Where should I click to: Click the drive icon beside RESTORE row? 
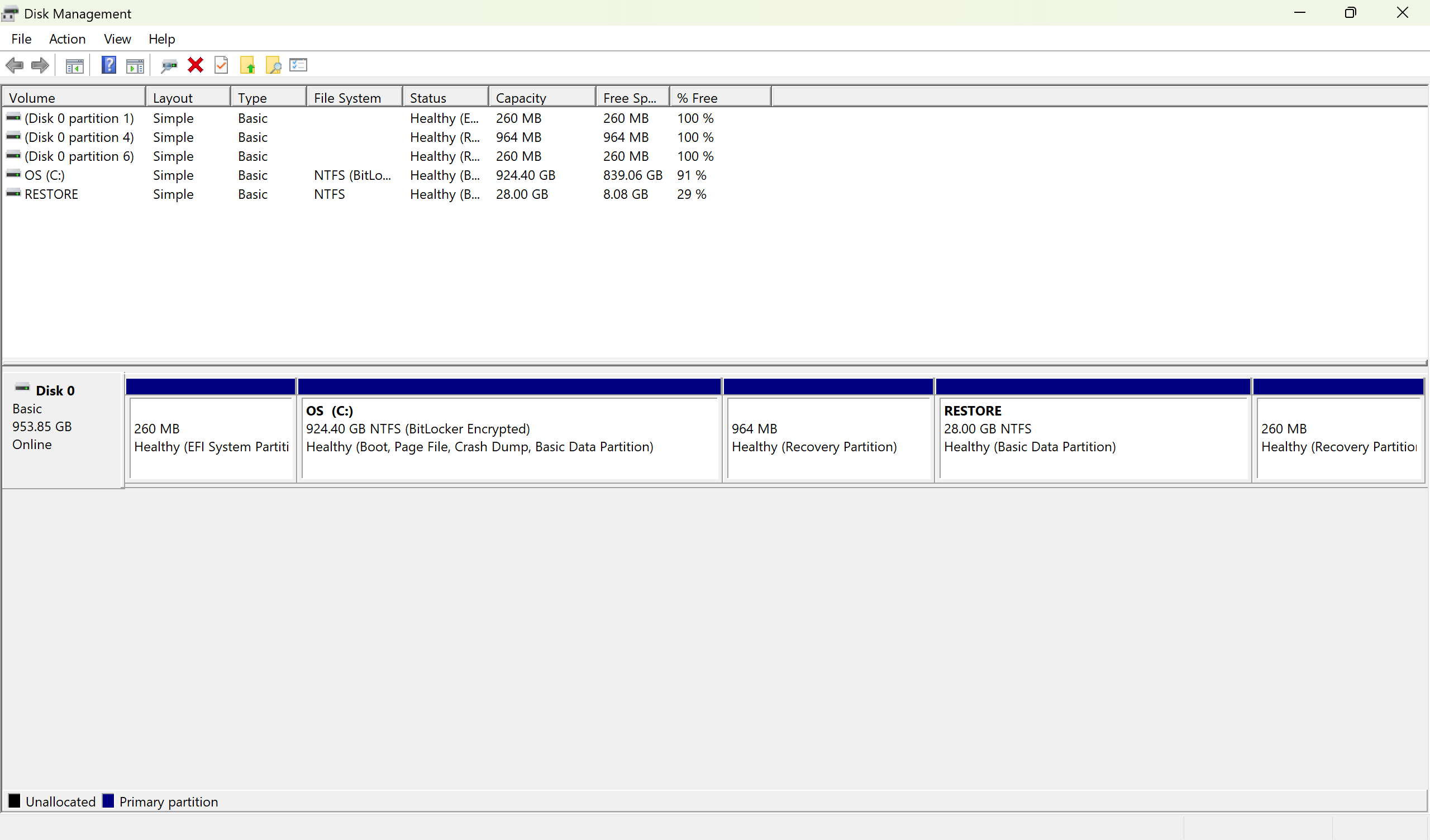(x=13, y=193)
